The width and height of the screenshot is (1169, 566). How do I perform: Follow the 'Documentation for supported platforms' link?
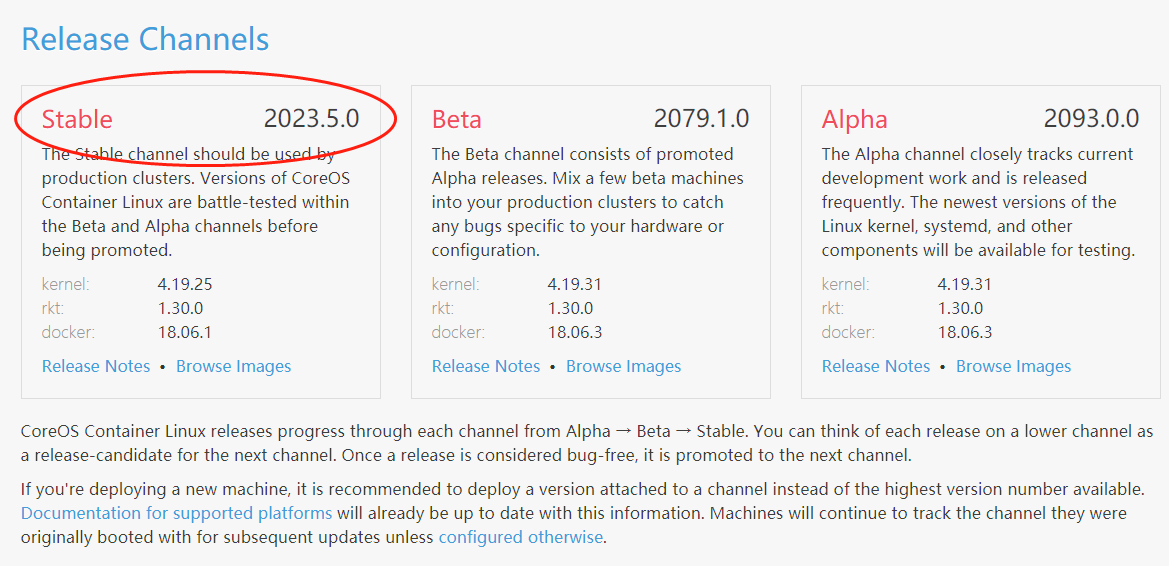tap(177, 514)
